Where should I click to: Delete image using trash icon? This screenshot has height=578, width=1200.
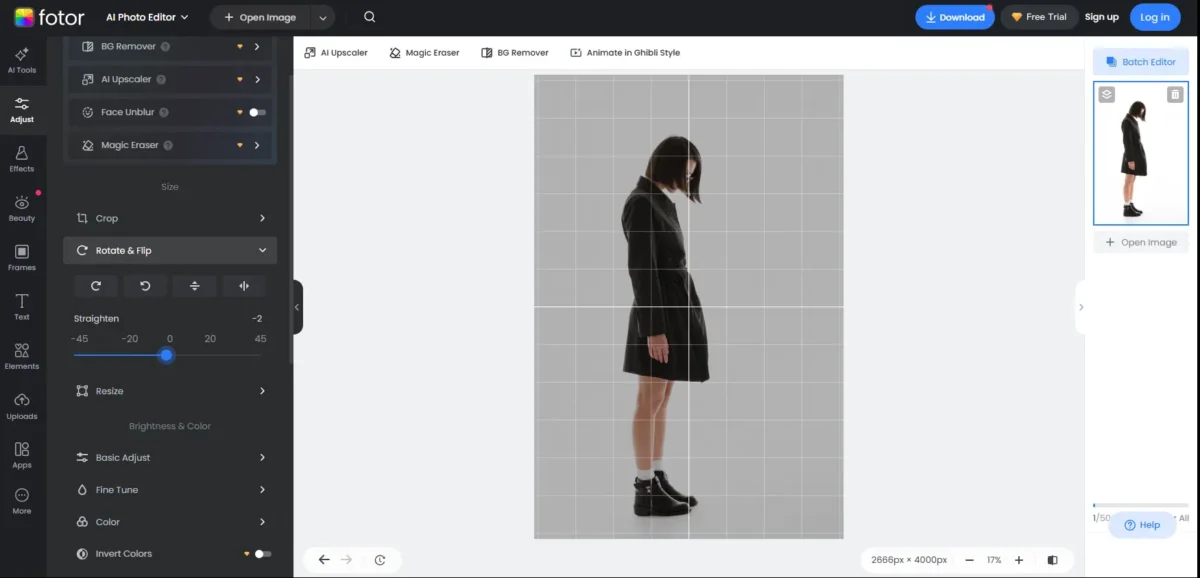tap(1175, 94)
